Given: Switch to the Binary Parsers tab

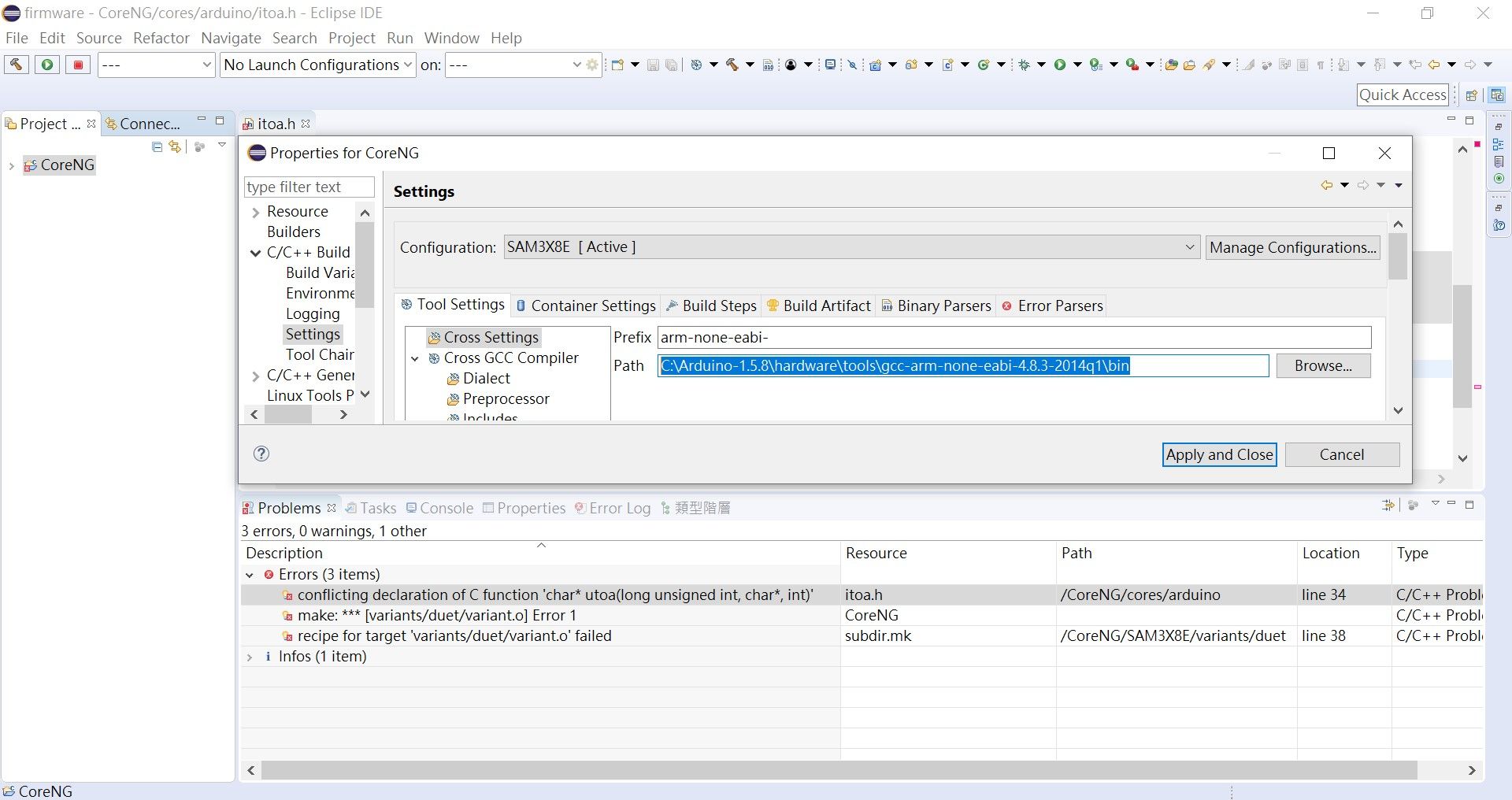Looking at the screenshot, I should tap(936, 306).
